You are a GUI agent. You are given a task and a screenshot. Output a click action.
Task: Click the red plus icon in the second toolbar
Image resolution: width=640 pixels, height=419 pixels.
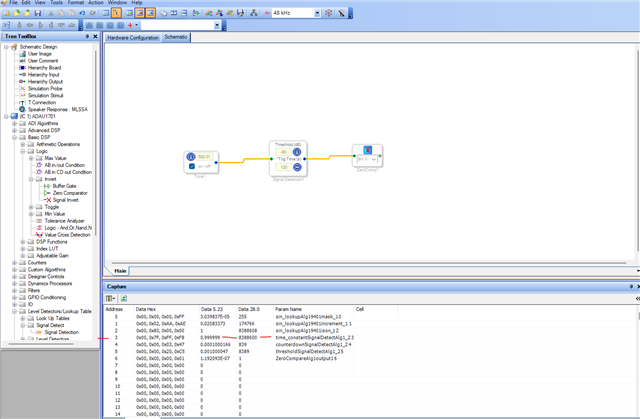tap(130, 25)
